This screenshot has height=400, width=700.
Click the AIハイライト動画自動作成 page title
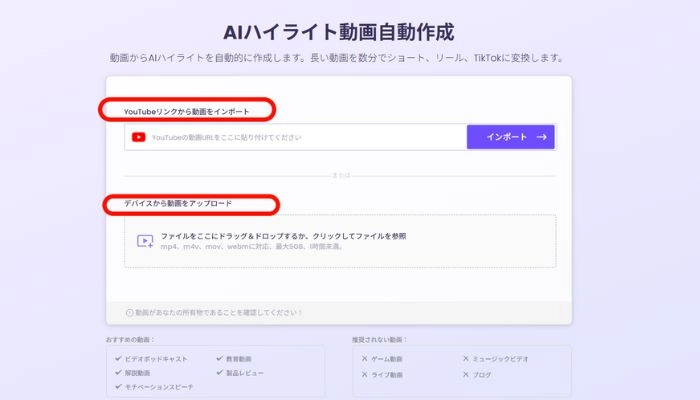click(x=350, y=31)
